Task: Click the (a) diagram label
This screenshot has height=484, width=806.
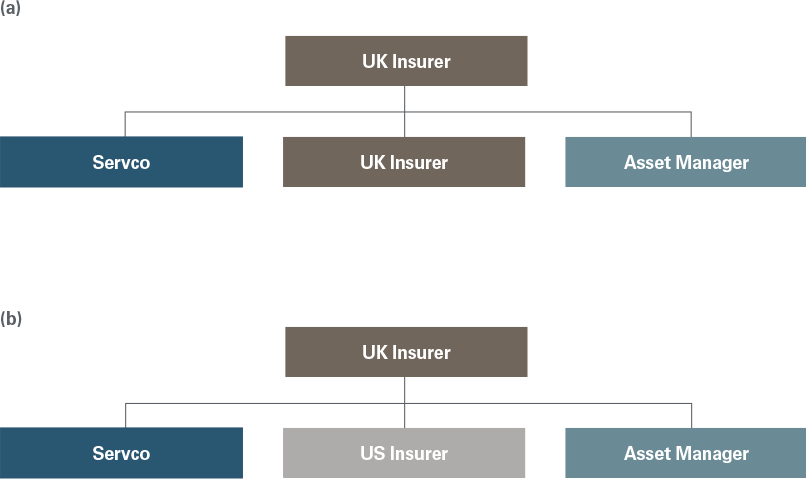Action: [x=10, y=8]
